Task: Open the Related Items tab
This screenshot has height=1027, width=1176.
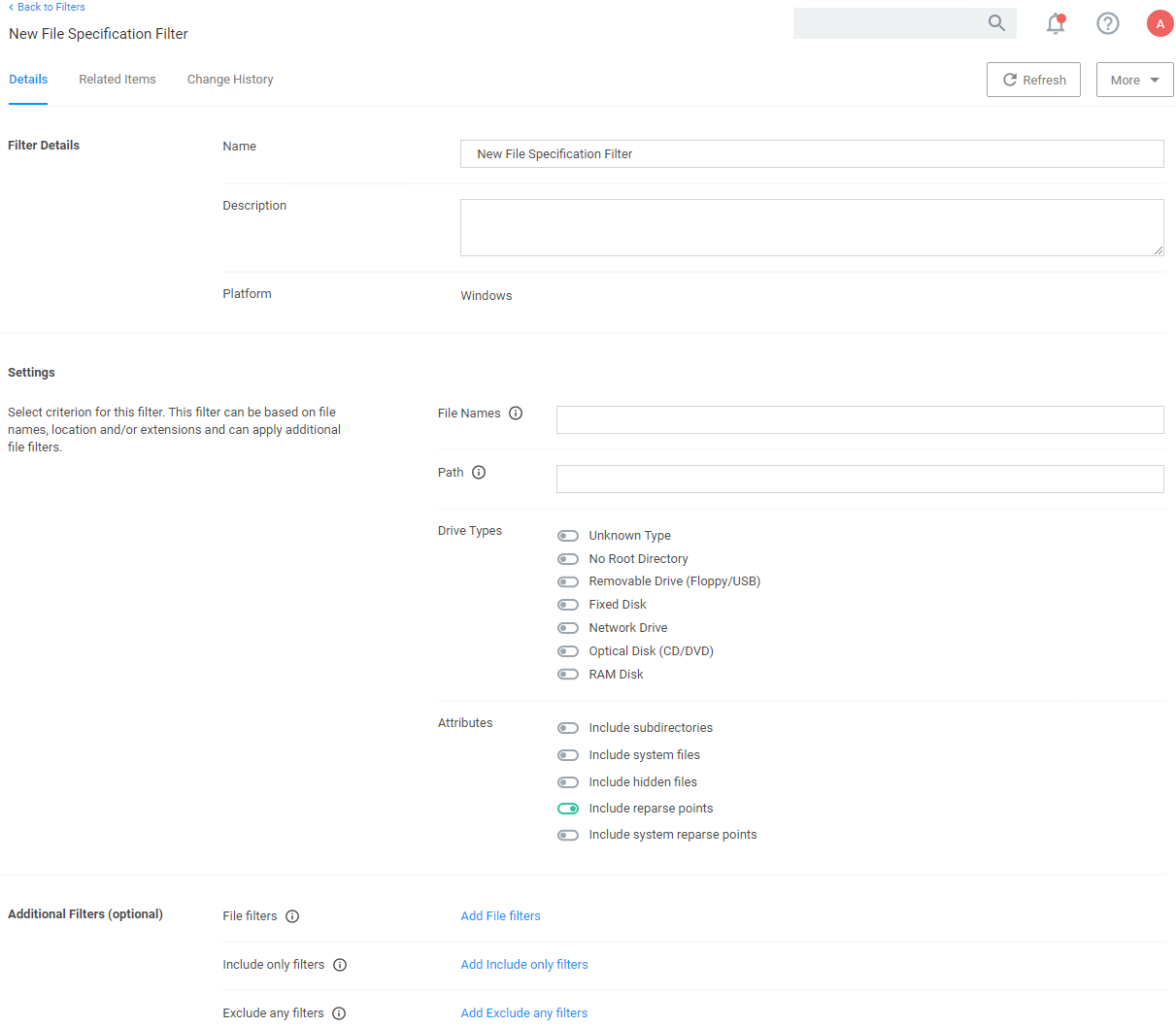Action: (118, 80)
